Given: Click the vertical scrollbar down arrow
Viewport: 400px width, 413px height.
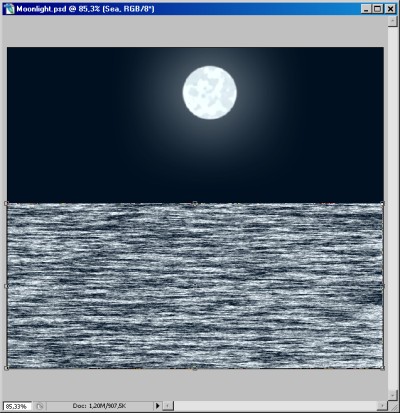Looking at the screenshot, I should (392, 394).
